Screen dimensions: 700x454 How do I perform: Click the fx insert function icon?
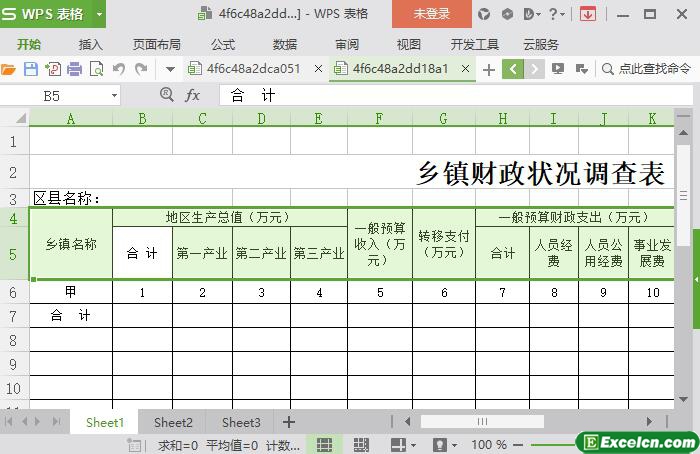pyautogui.click(x=192, y=95)
